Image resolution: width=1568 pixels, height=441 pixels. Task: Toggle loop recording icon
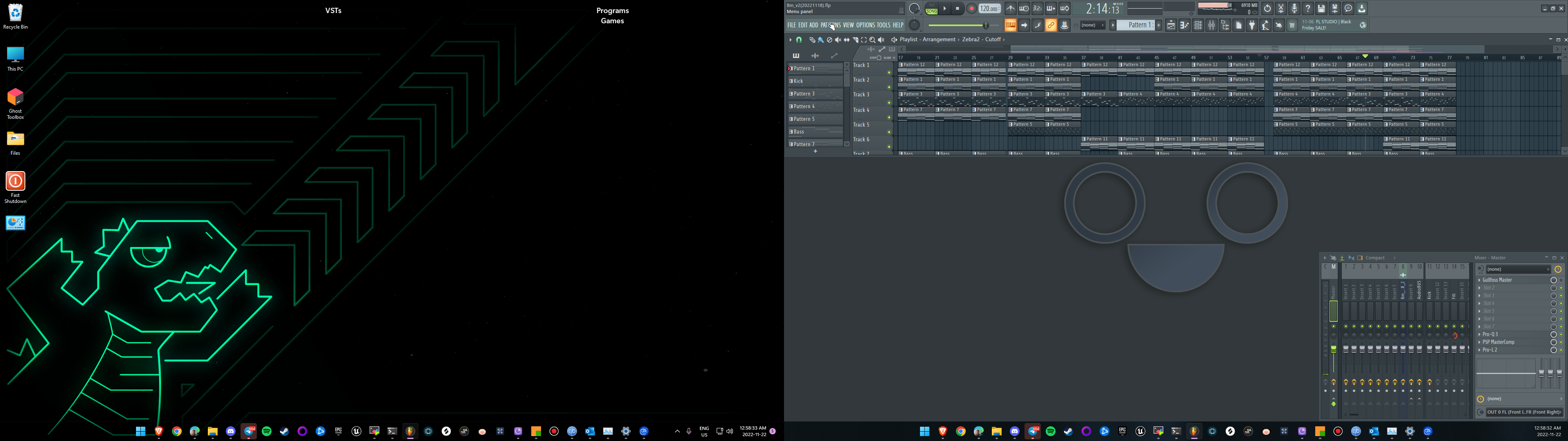coord(1065,9)
